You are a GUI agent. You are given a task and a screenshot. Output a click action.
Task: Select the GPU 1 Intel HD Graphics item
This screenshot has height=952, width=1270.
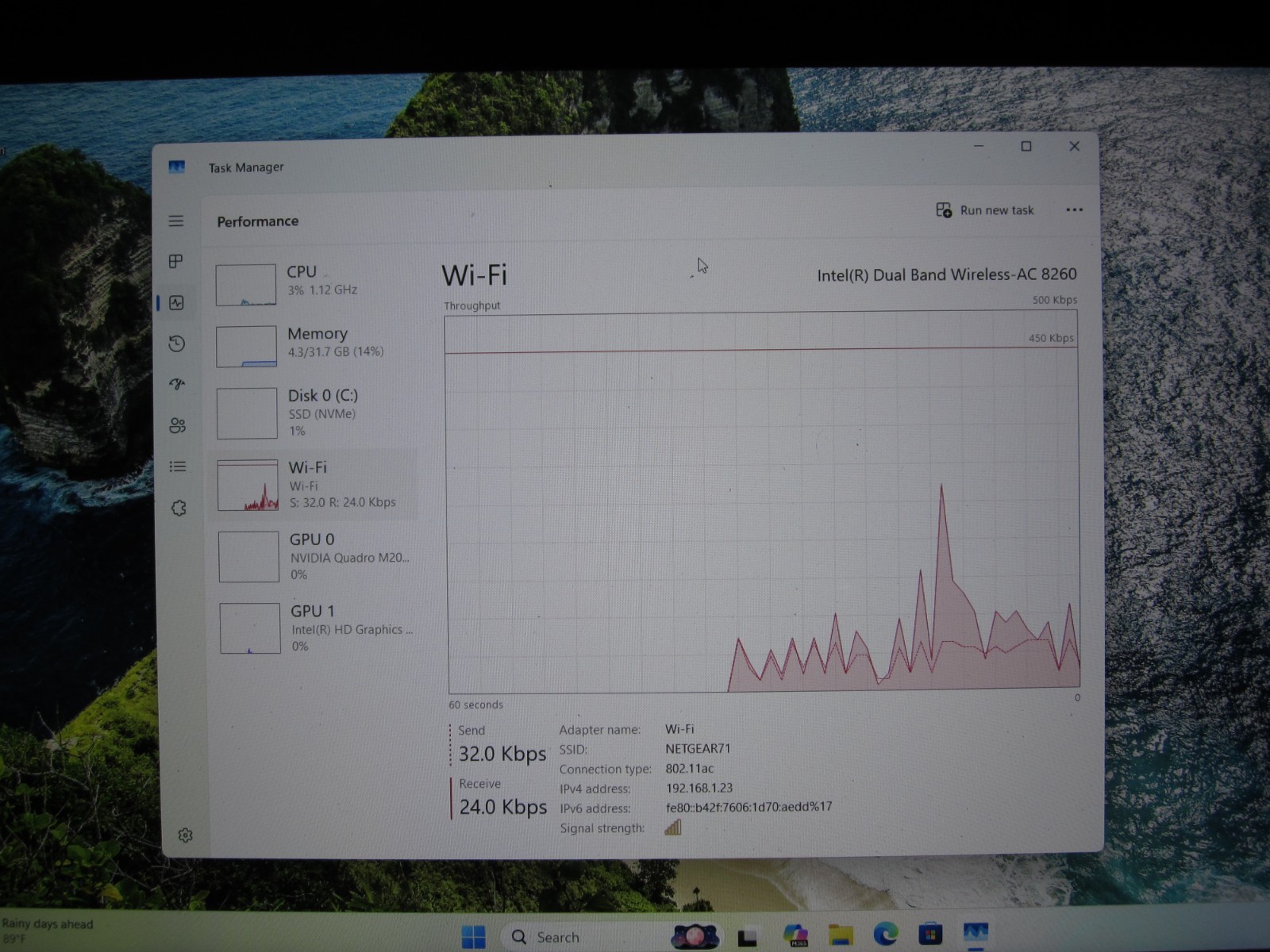(315, 628)
